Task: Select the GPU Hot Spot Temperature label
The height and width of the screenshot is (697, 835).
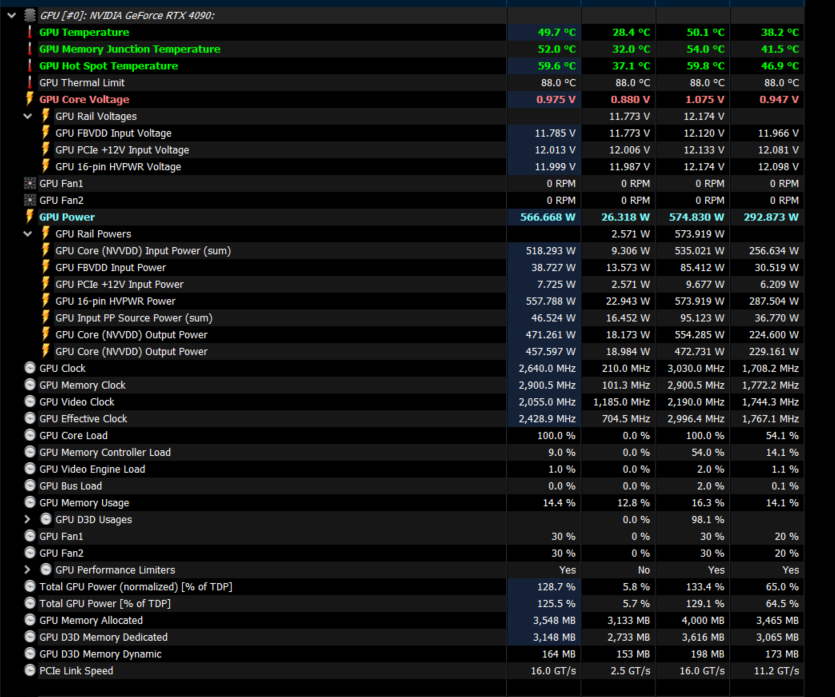Action: 109,66
